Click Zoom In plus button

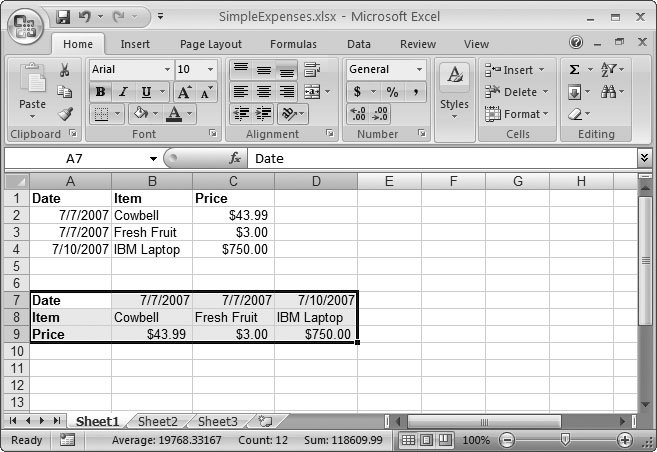pyautogui.click(x=625, y=440)
